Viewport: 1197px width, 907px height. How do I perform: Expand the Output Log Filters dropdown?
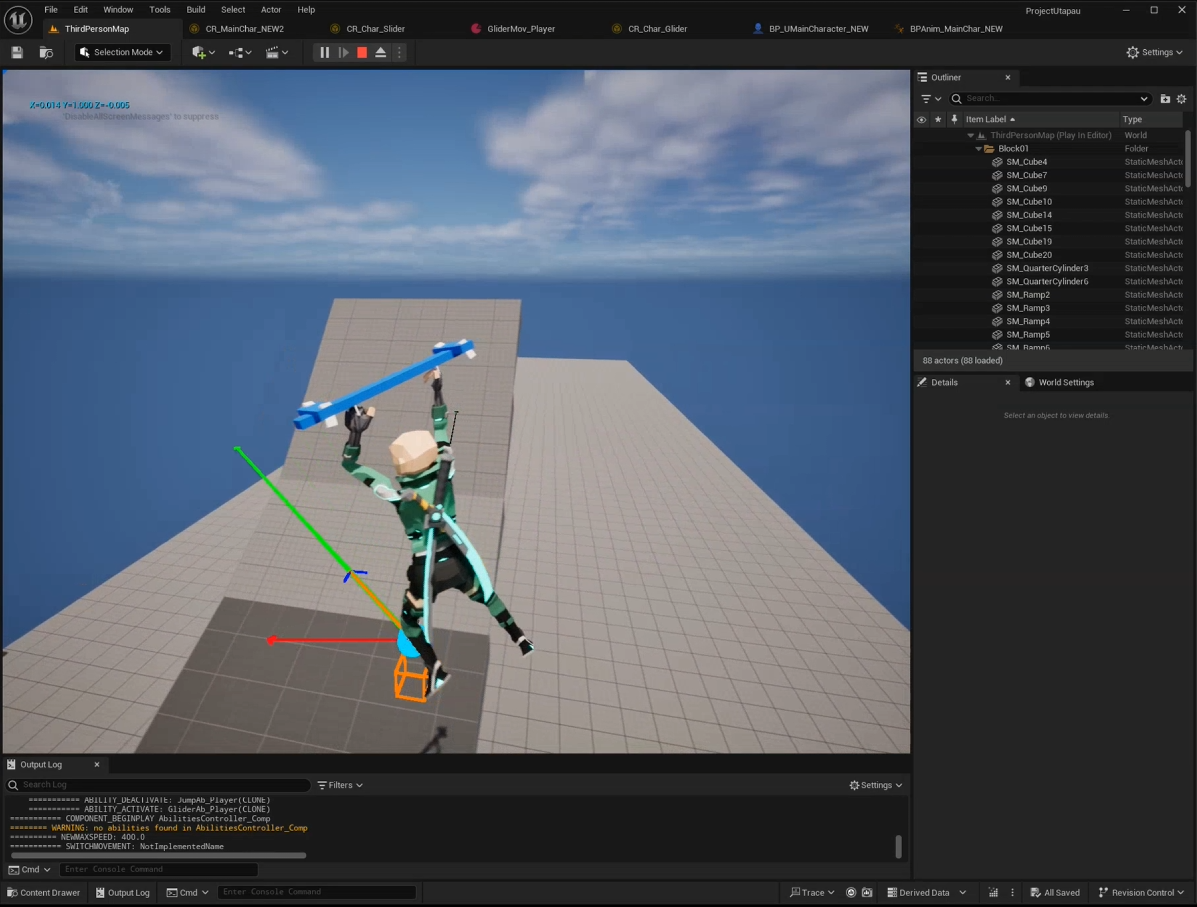340,785
